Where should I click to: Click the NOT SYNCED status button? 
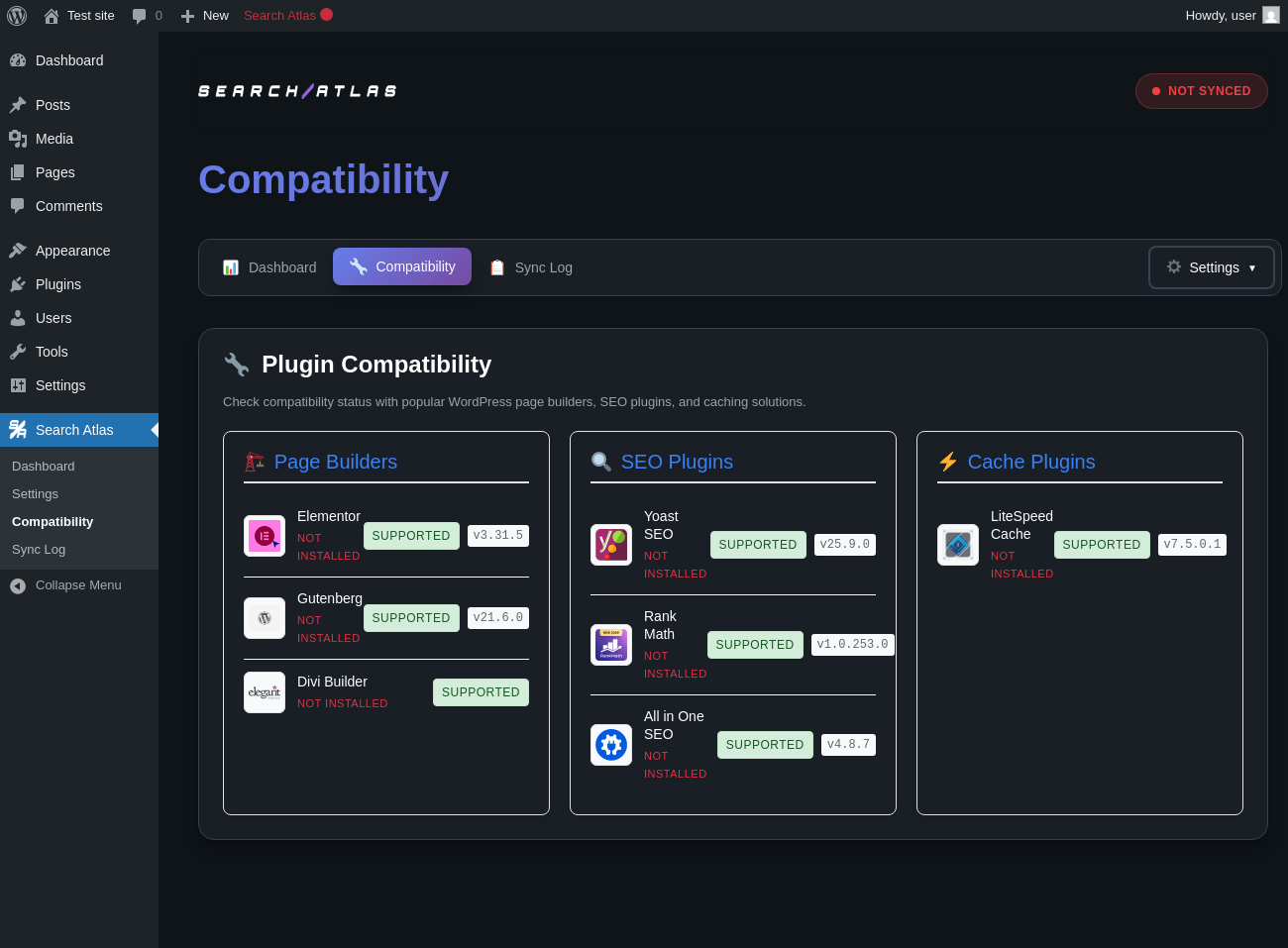pyautogui.click(x=1201, y=91)
